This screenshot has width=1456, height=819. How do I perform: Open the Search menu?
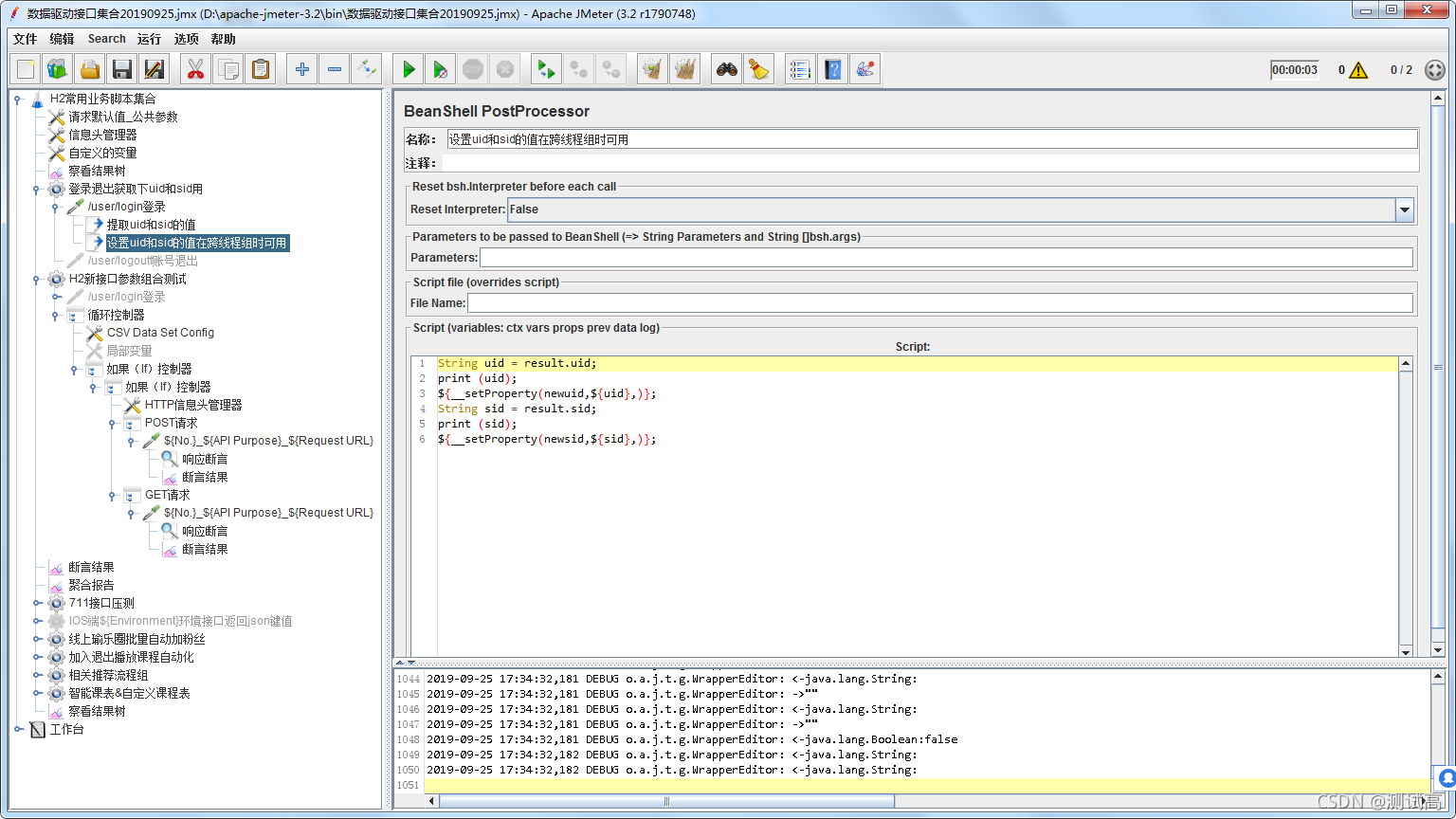(106, 39)
